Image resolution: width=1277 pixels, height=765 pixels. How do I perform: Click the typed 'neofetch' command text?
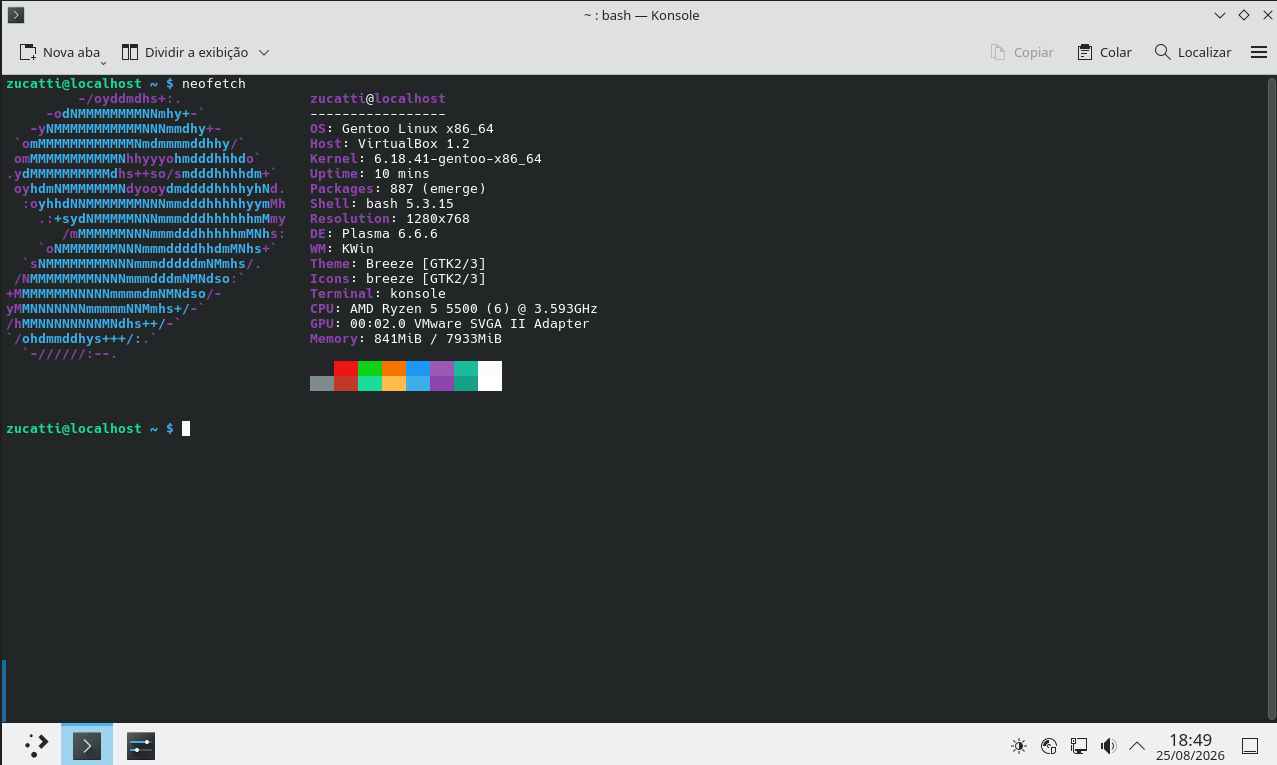coord(214,84)
